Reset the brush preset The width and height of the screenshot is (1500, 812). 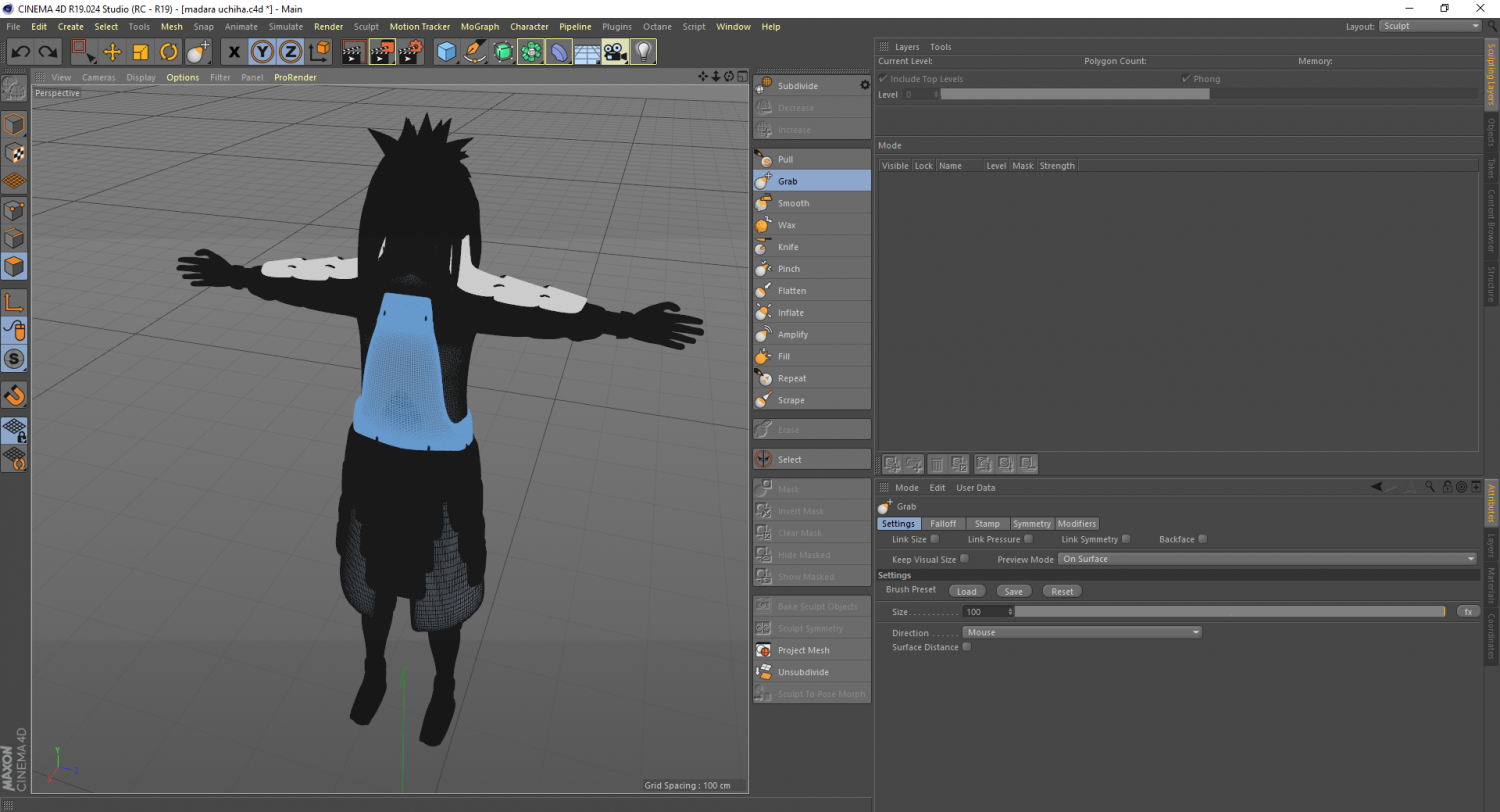coord(1062,591)
